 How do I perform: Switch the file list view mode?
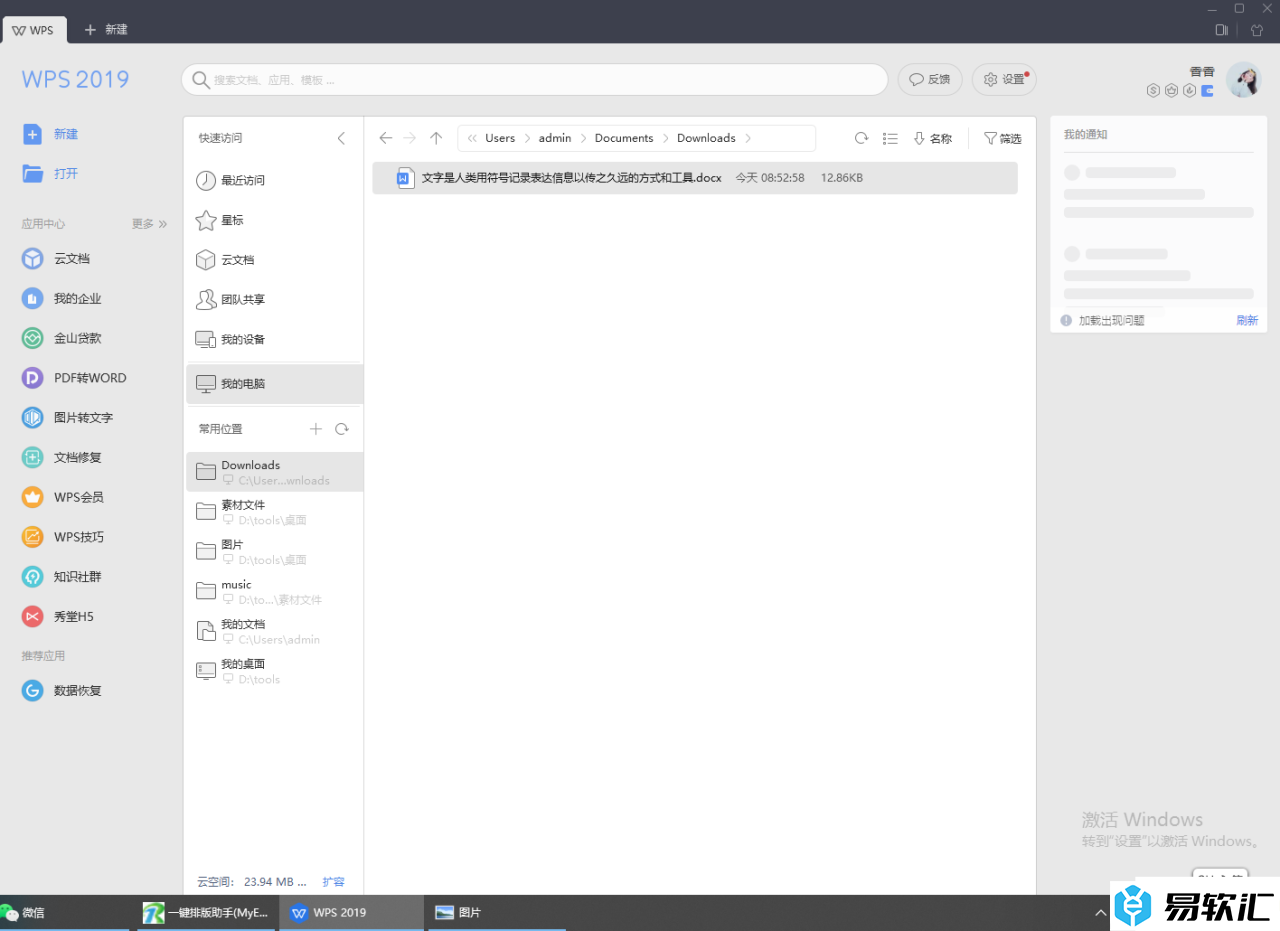[890, 138]
